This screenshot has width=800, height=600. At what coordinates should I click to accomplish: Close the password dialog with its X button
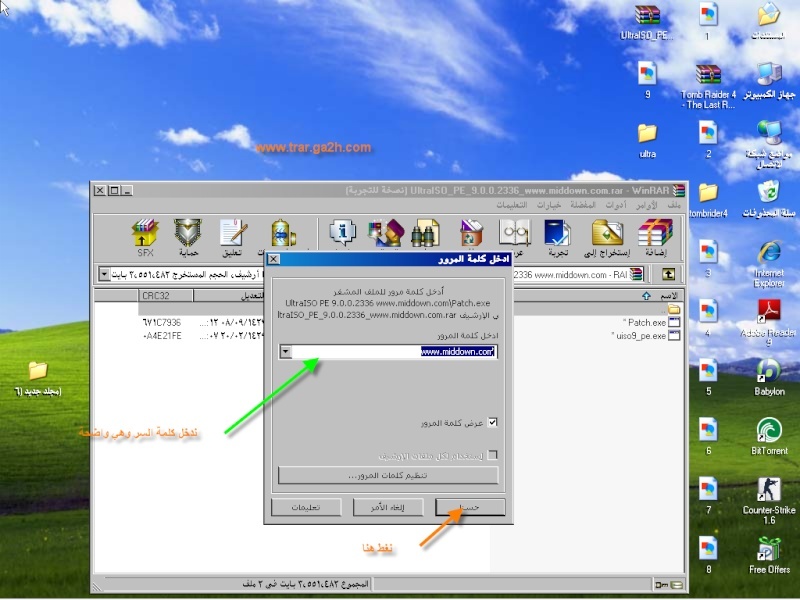[x=273, y=259]
